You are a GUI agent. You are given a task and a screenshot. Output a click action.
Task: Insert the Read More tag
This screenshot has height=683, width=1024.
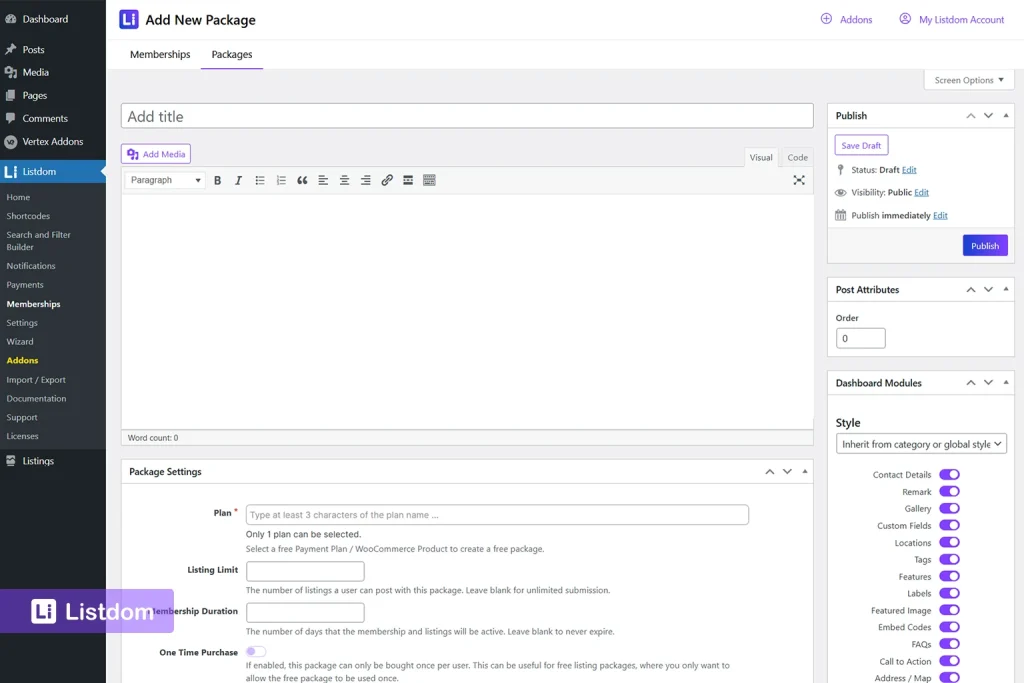pos(408,180)
